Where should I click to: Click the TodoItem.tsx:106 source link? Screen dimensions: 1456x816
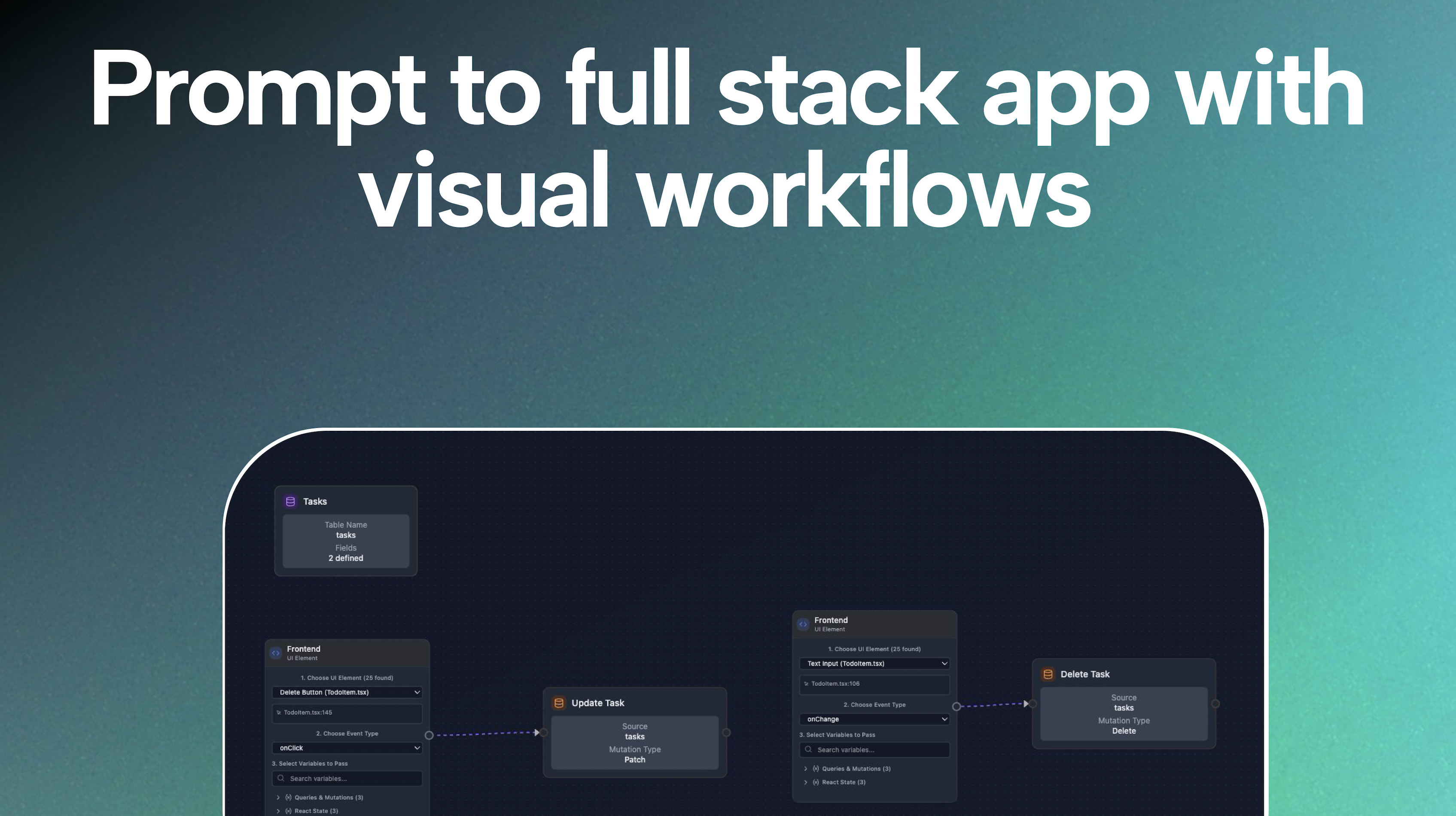coord(835,684)
